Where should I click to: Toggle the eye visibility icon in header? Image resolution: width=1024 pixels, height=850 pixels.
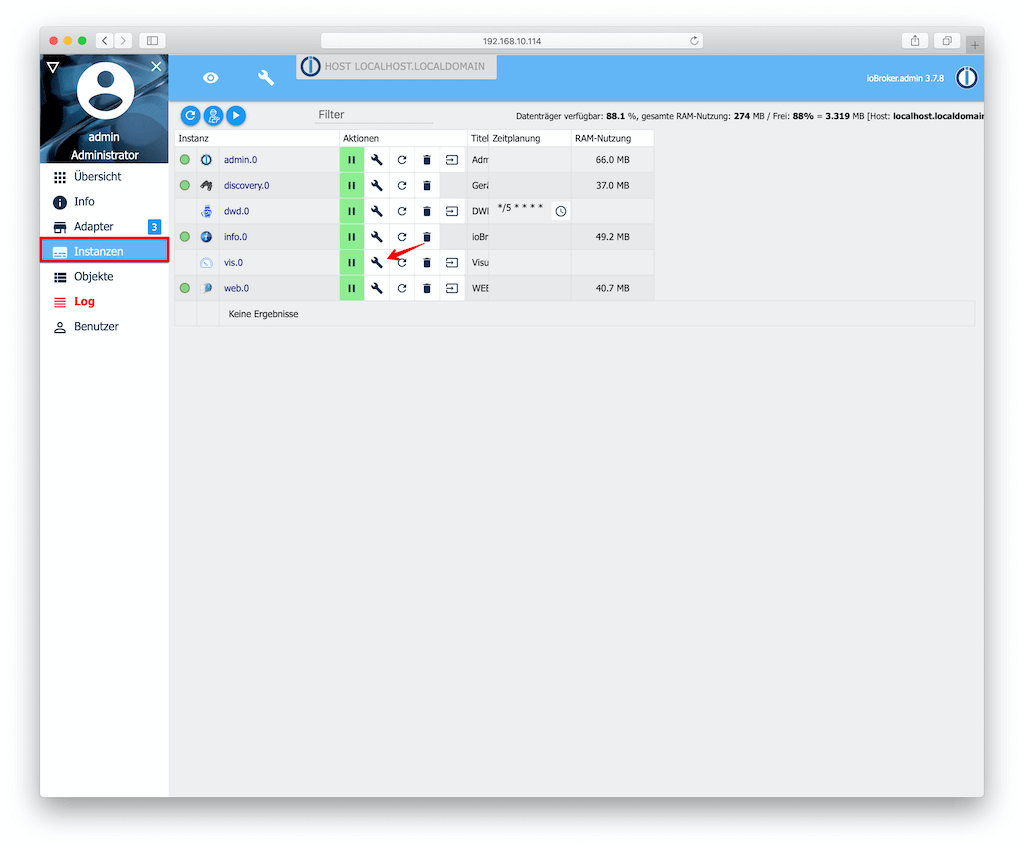(210, 78)
